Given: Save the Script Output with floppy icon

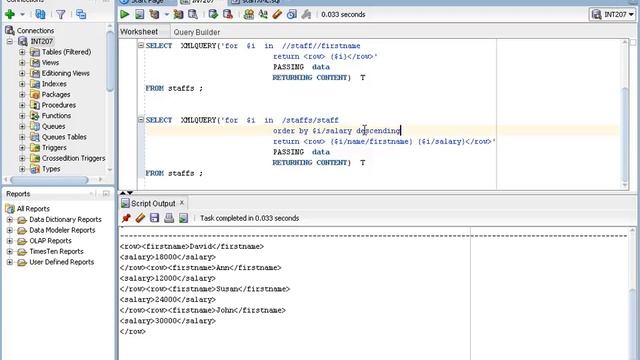Looking at the screenshot, I should 154,218.
